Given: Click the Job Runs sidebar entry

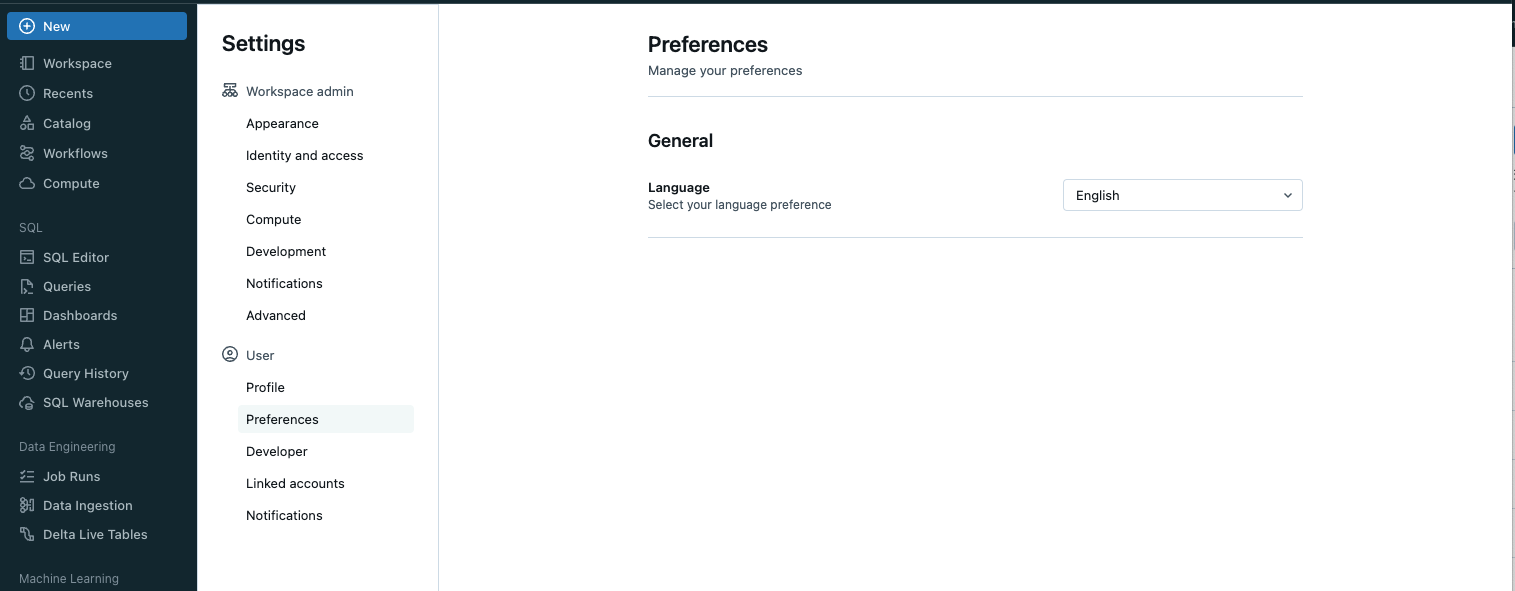Looking at the screenshot, I should [71, 476].
